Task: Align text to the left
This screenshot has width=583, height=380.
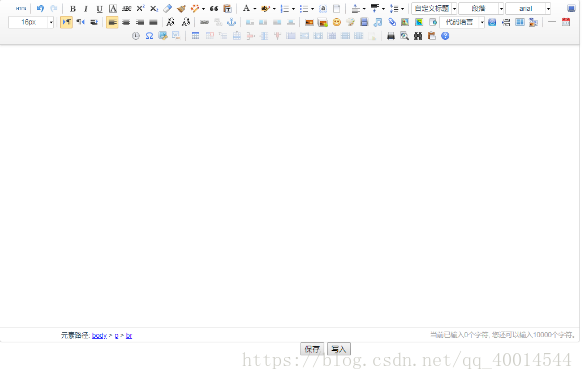Action: click(x=112, y=22)
